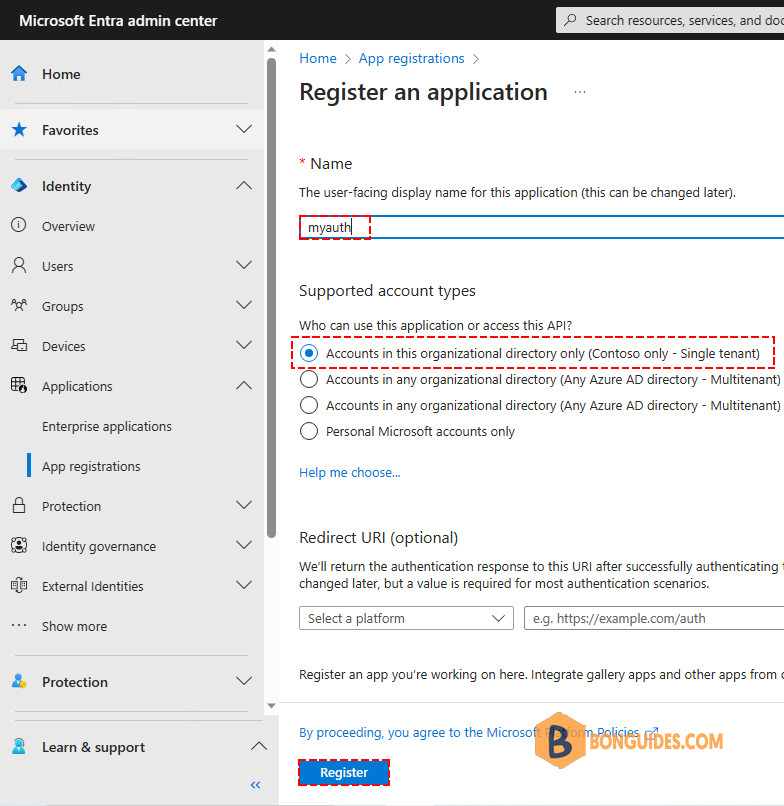Screen dimensions: 784x806
Task: Click the sidebar scroll down arrow
Action: (271, 706)
